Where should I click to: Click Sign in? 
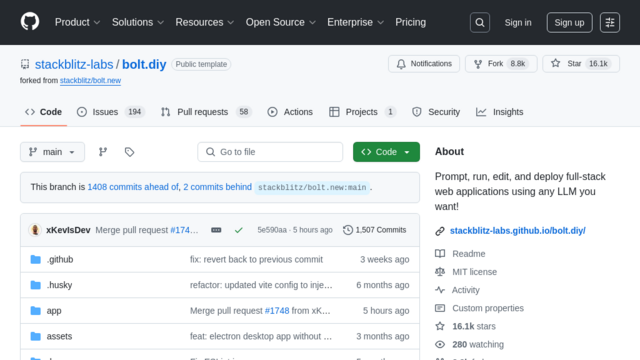(518, 22)
